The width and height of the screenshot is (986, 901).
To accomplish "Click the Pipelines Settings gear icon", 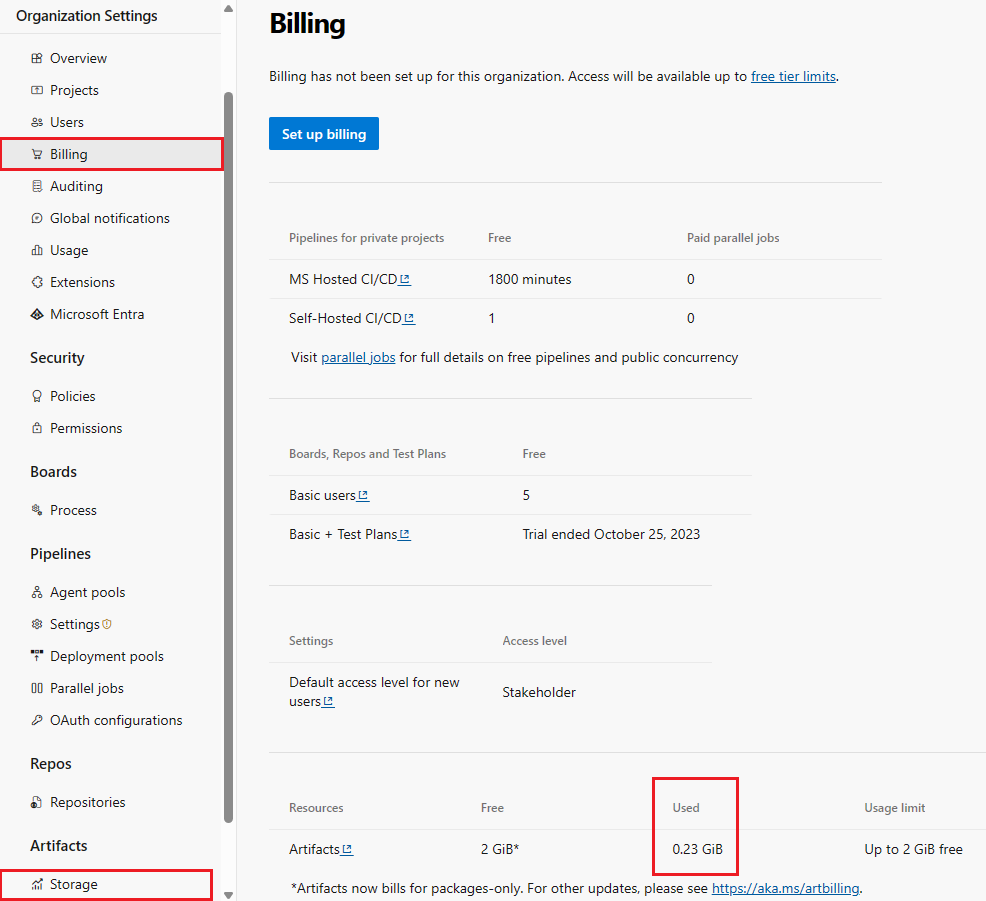I will (x=37, y=625).
